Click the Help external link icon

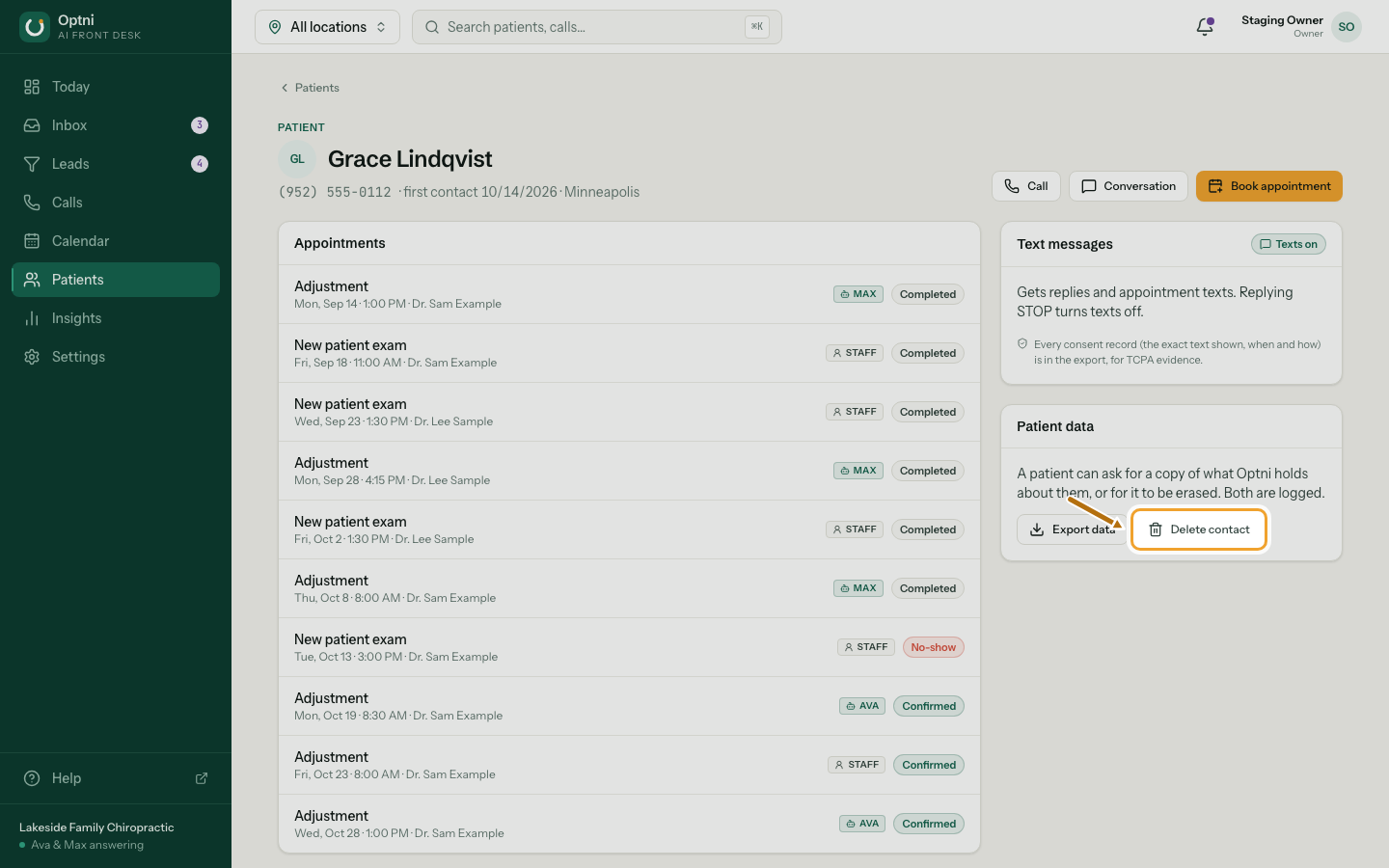tap(202, 778)
